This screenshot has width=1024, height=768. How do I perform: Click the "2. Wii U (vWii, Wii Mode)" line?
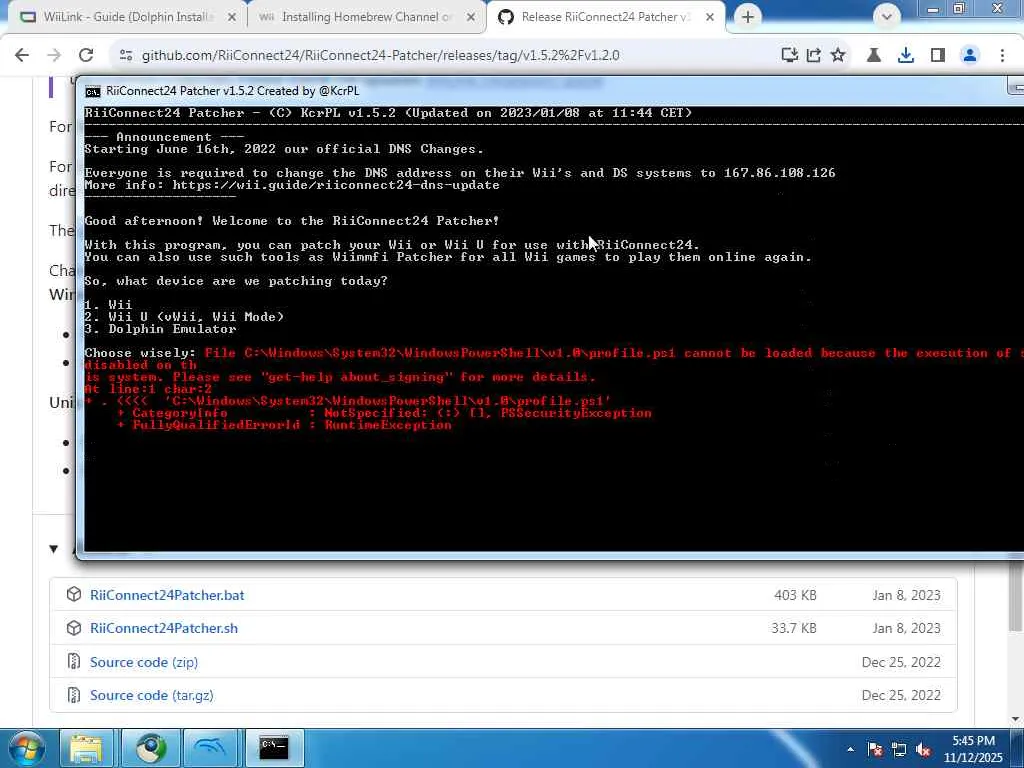coord(184,317)
